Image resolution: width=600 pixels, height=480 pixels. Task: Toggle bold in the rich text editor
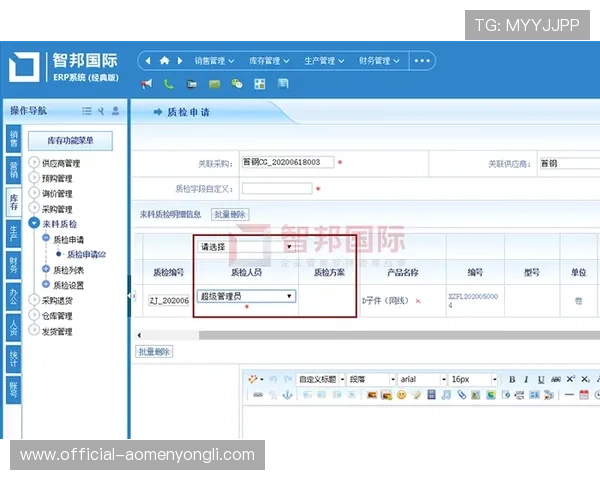pos(512,379)
